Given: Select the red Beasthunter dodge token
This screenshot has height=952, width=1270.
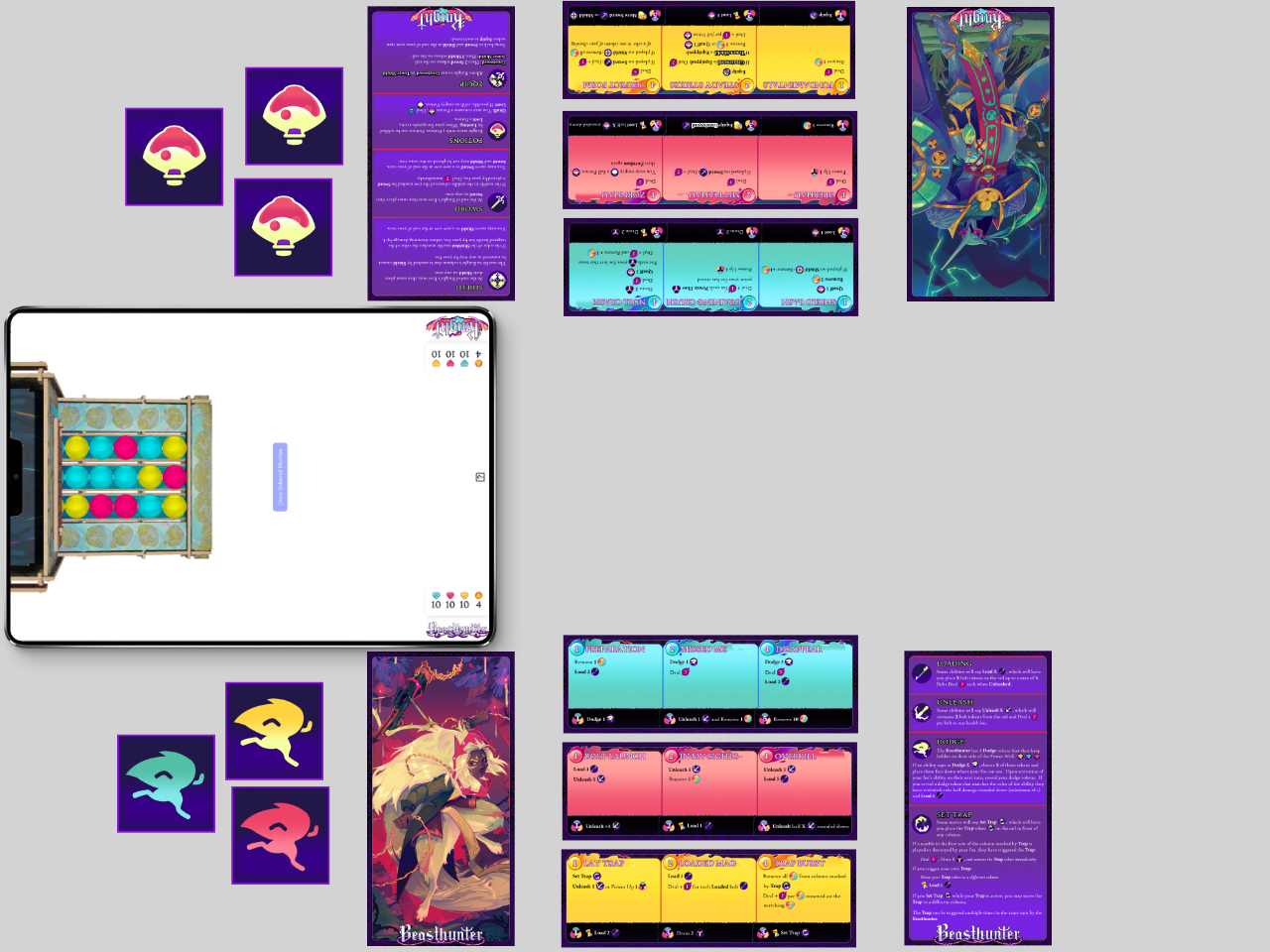Looking at the screenshot, I should click(280, 835).
